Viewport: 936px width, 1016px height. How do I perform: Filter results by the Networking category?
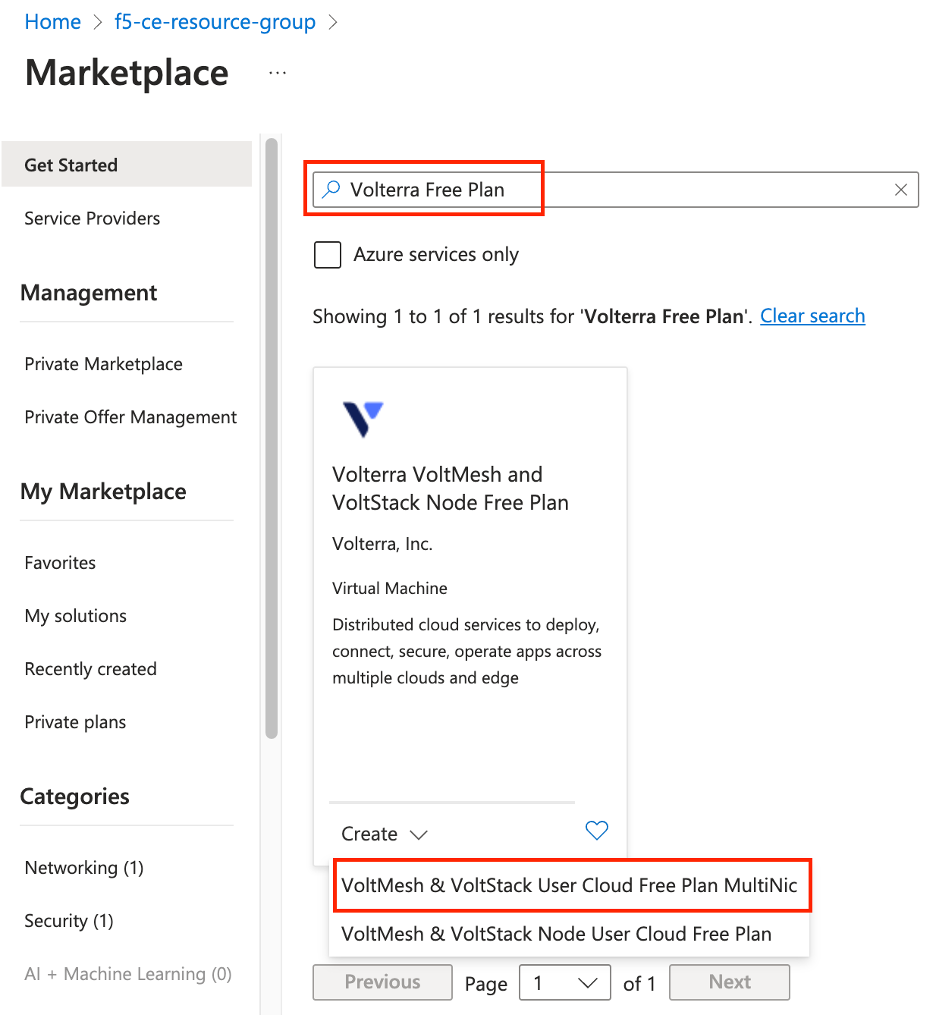click(x=83, y=868)
